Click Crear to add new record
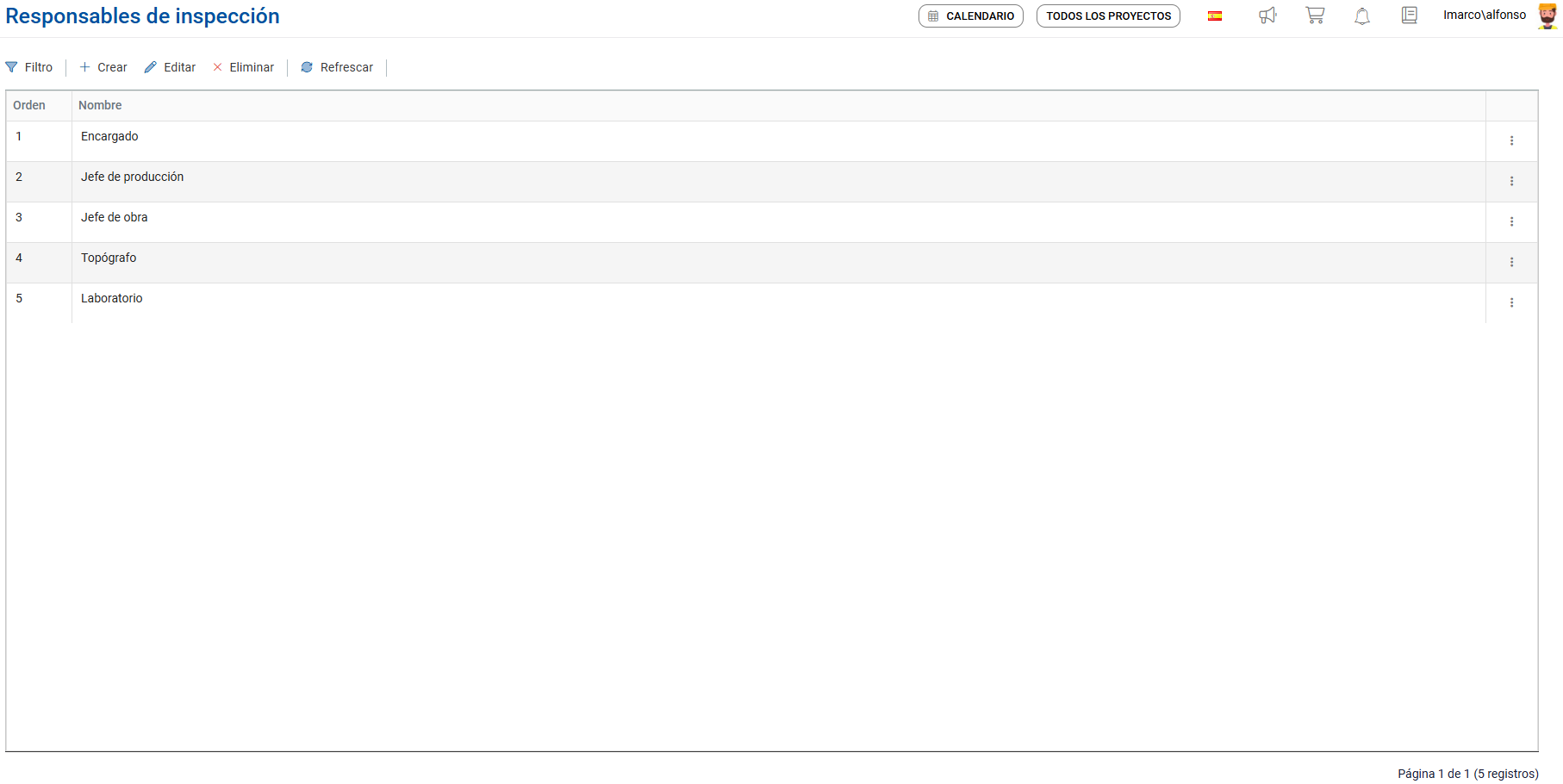The width and height of the screenshot is (1563, 784). (x=103, y=67)
